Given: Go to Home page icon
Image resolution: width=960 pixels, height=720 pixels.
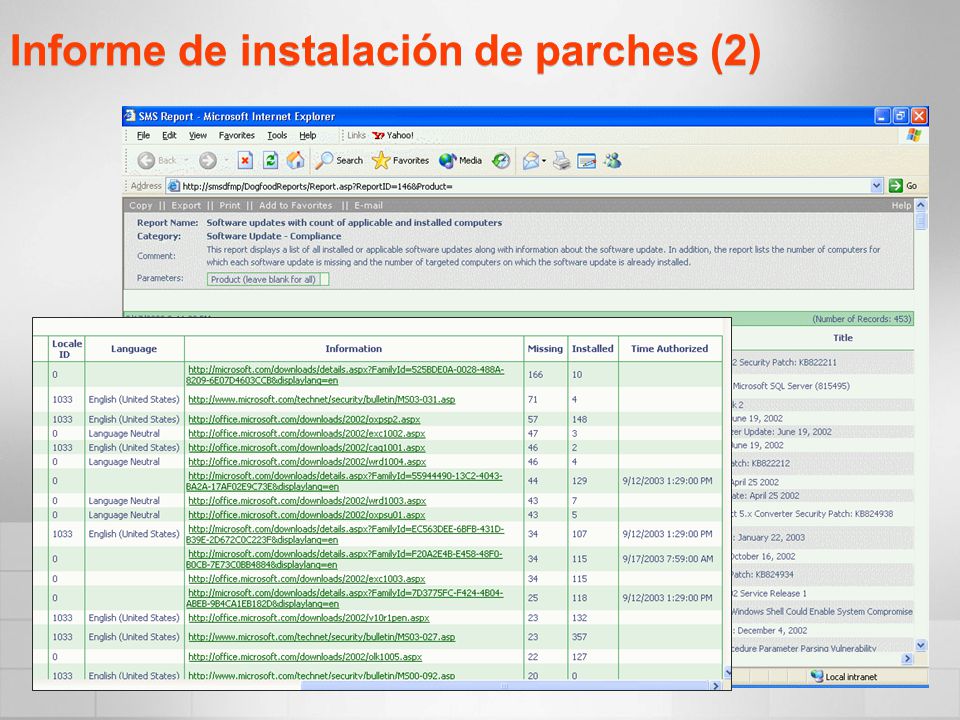Looking at the screenshot, I should click(x=295, y=160).
